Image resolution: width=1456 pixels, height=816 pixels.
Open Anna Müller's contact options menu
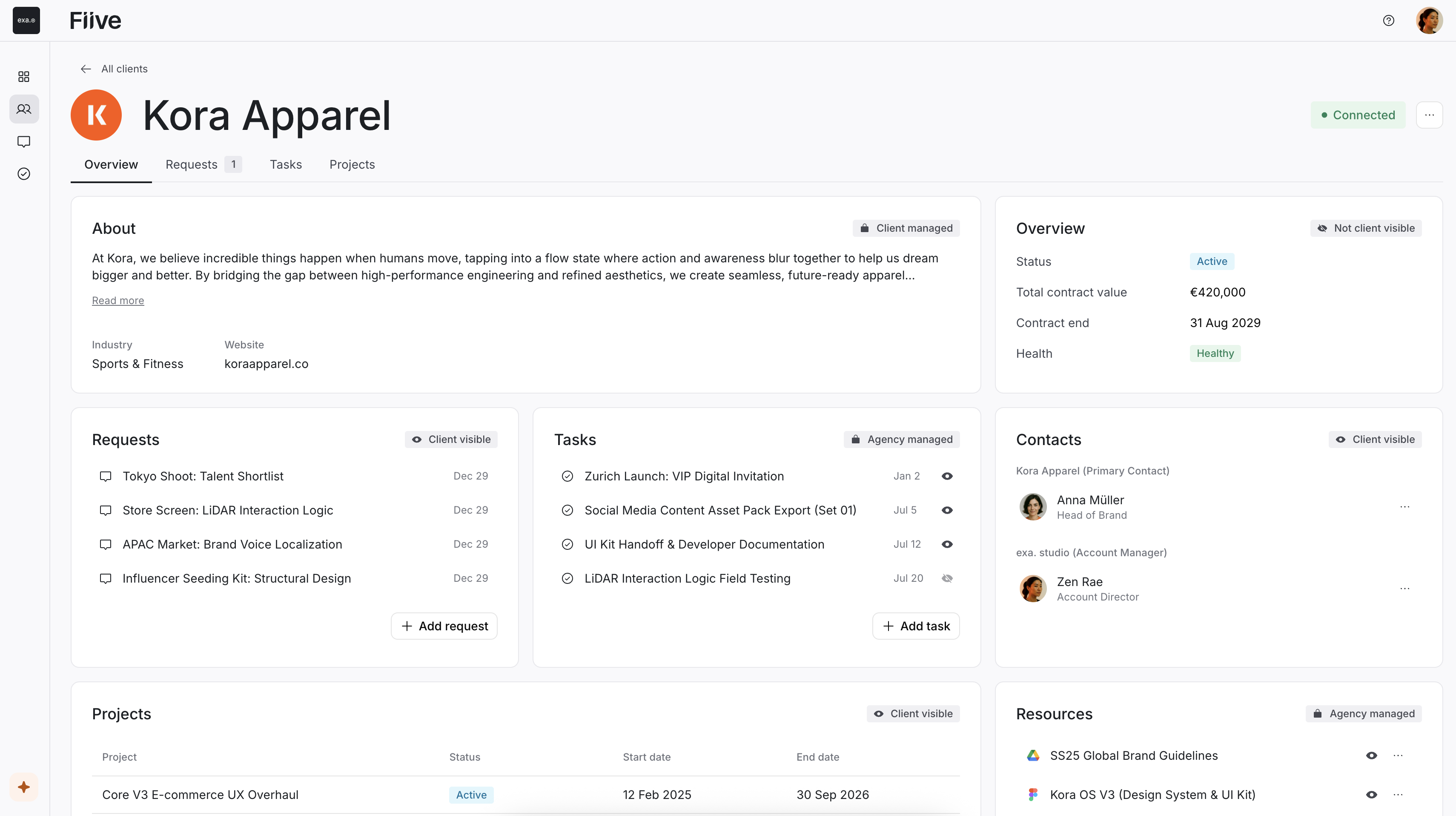1405,507
